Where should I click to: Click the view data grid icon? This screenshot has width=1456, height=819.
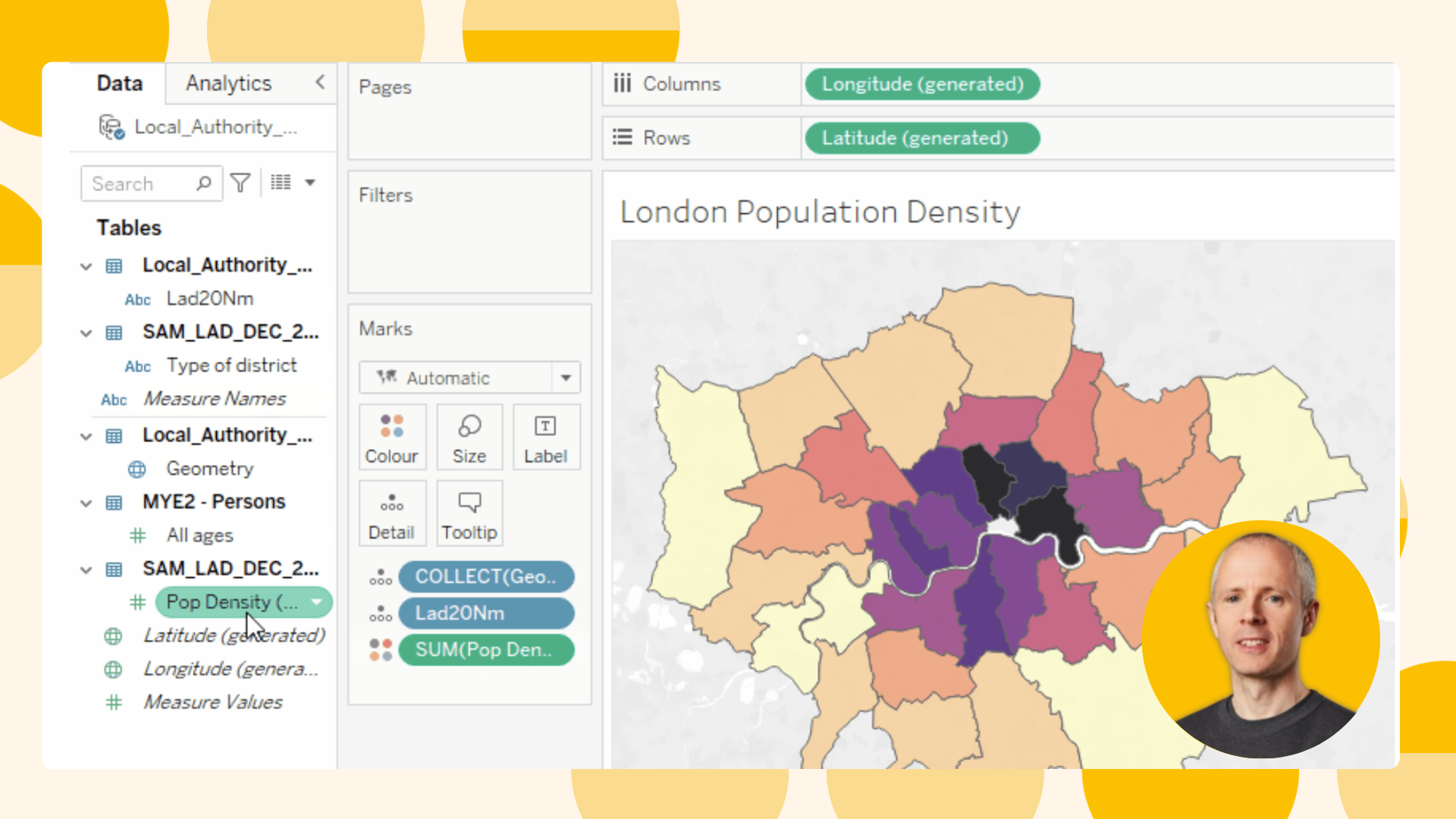click(x=281, y=182)
